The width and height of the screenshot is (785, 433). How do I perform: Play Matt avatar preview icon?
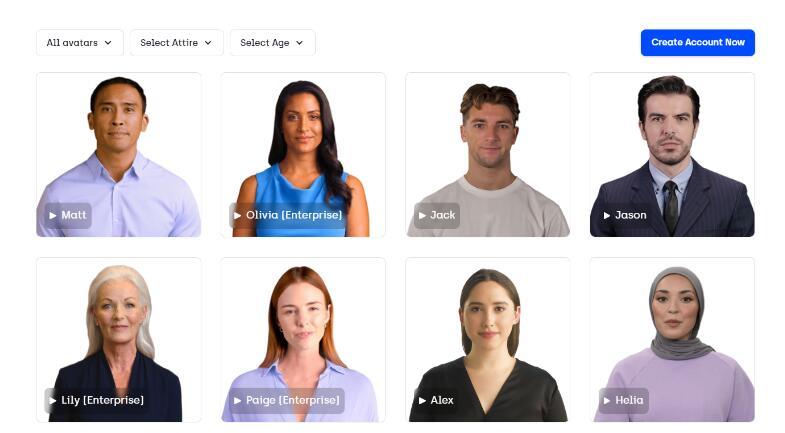tap(53, 215)
